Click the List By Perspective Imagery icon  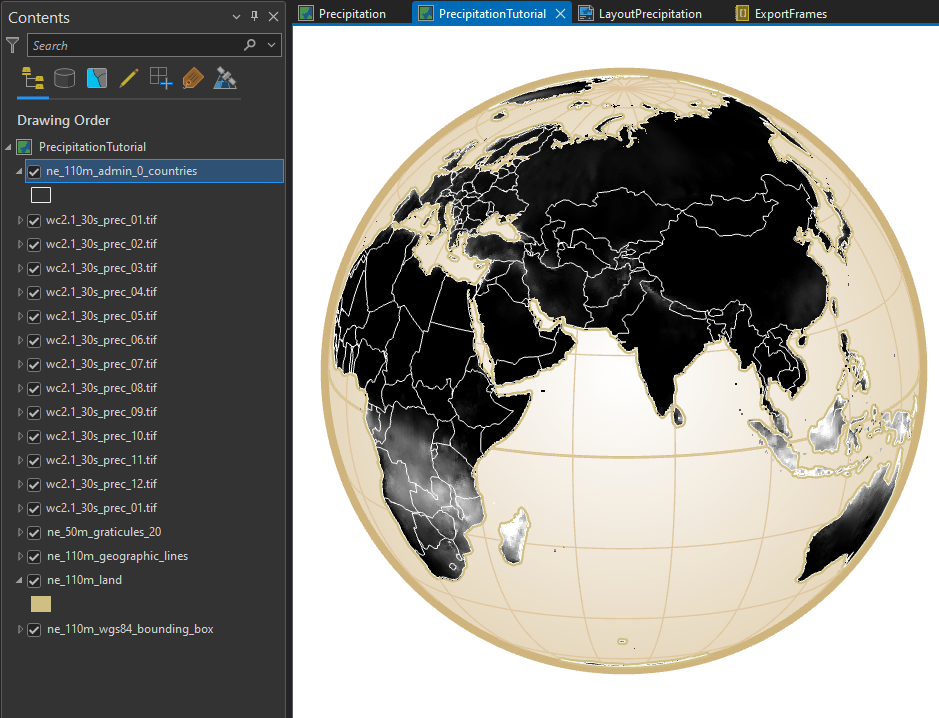225,78
